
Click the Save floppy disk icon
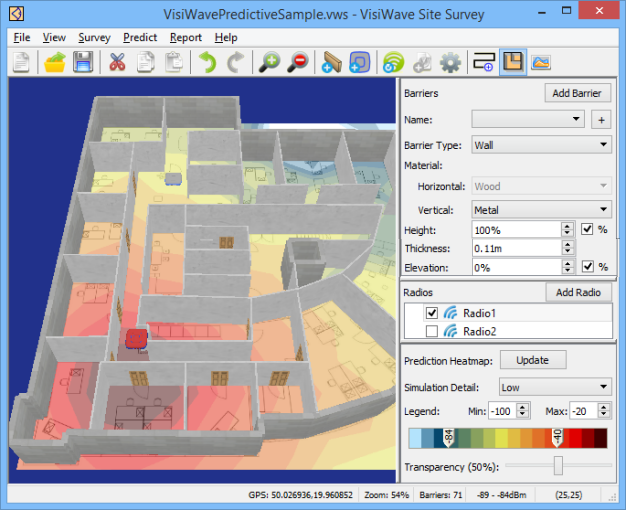click(x=82, y=62)
